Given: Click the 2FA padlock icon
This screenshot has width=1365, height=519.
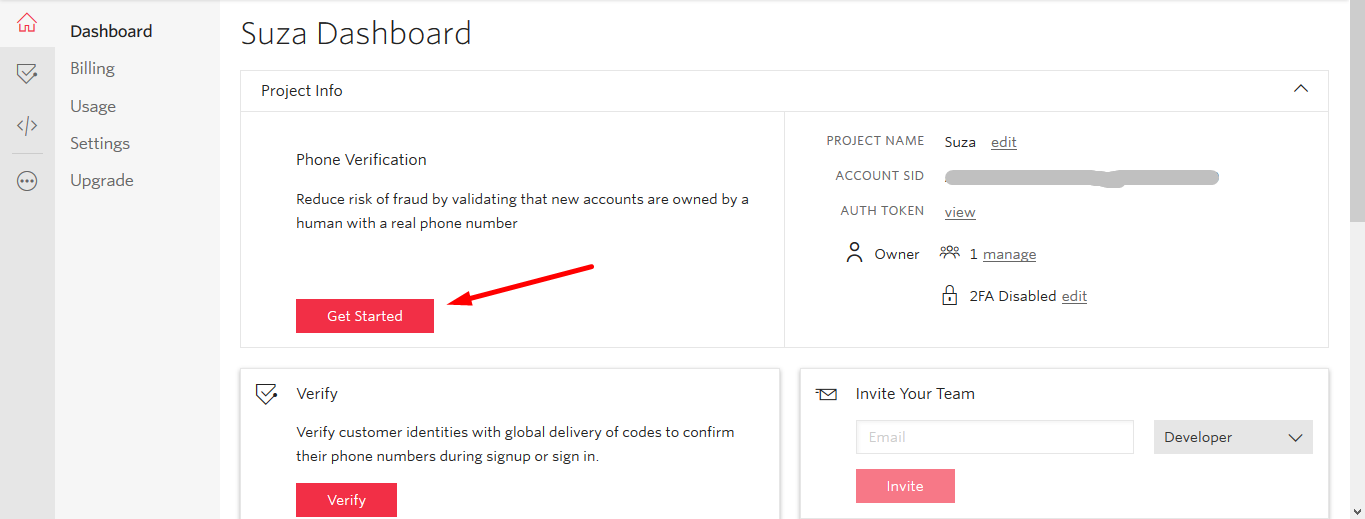Looking at the screenshot, I should [949, 296].
